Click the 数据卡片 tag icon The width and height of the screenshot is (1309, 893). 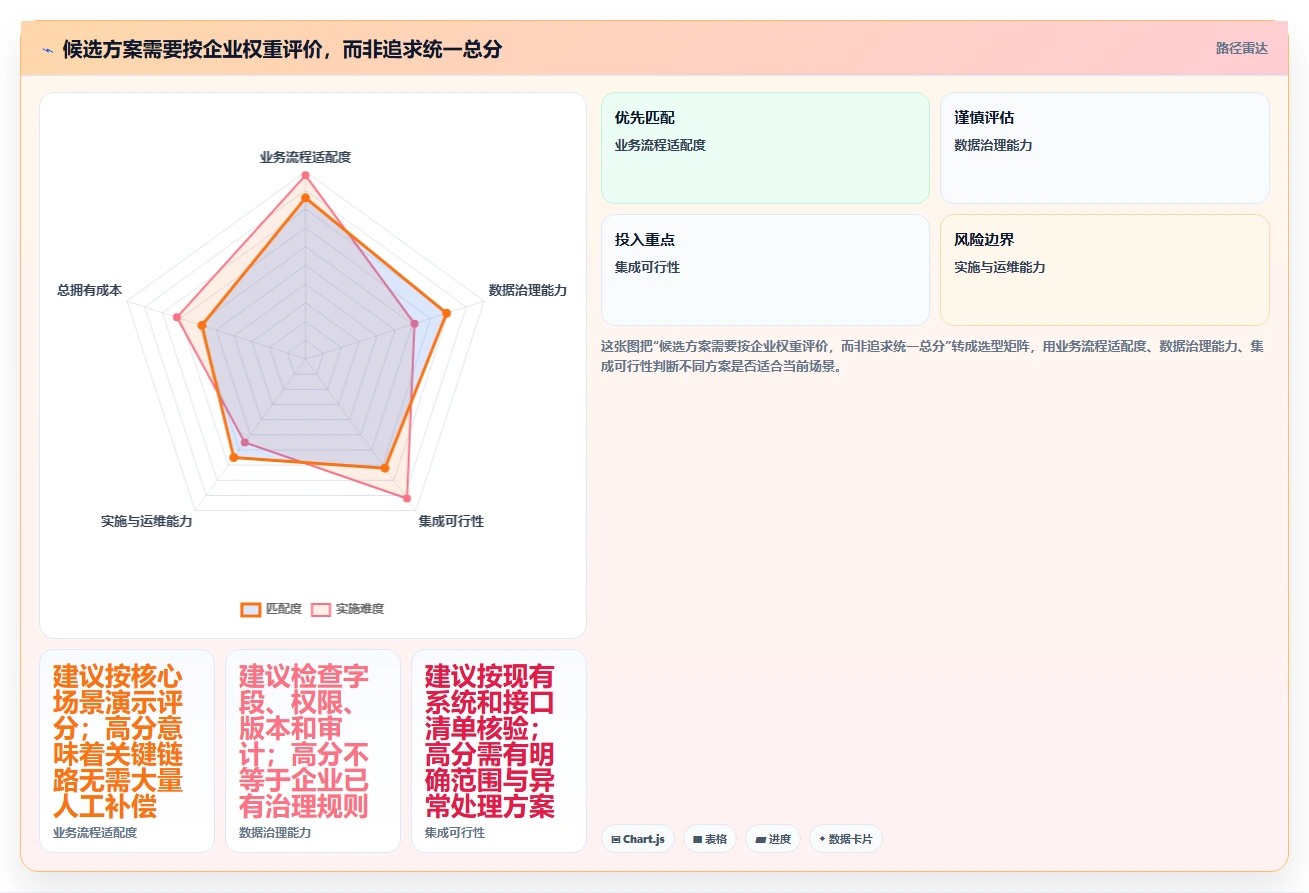[822, 839]
